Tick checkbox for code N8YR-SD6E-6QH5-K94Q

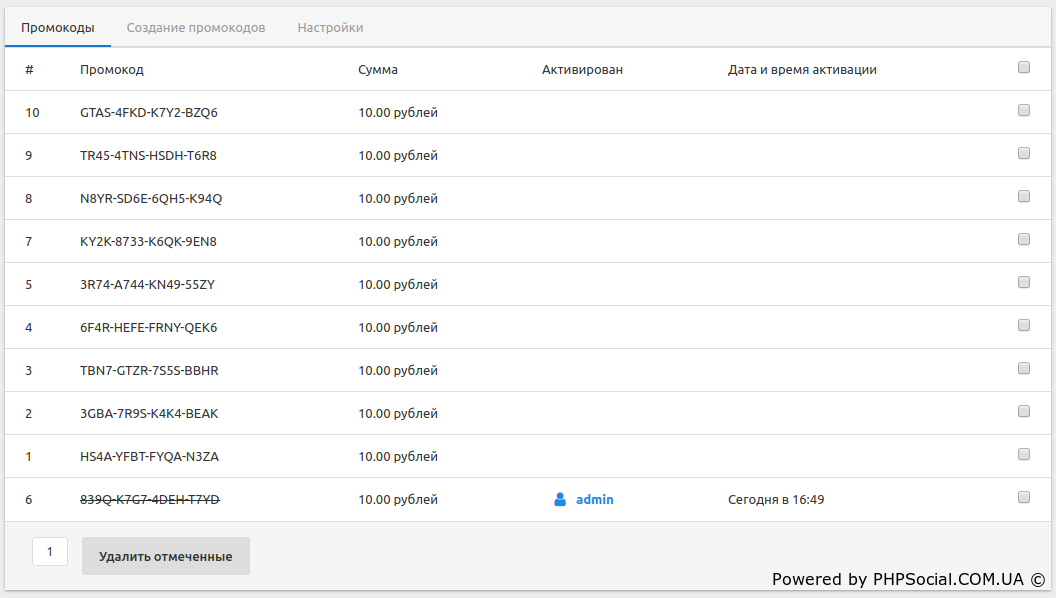coord(1023,197)
